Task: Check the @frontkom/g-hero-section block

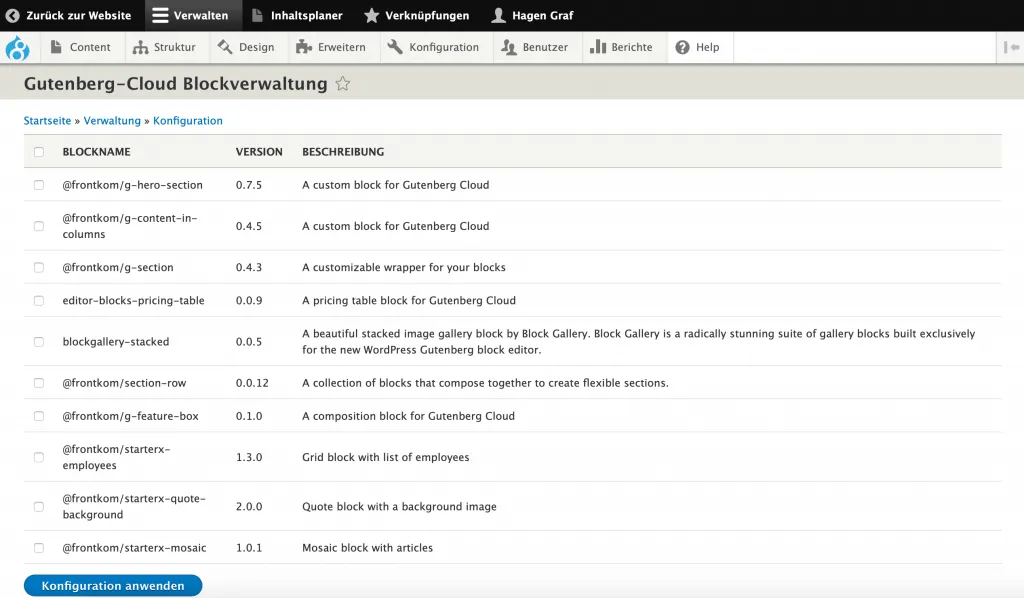Action: point(39,185)
